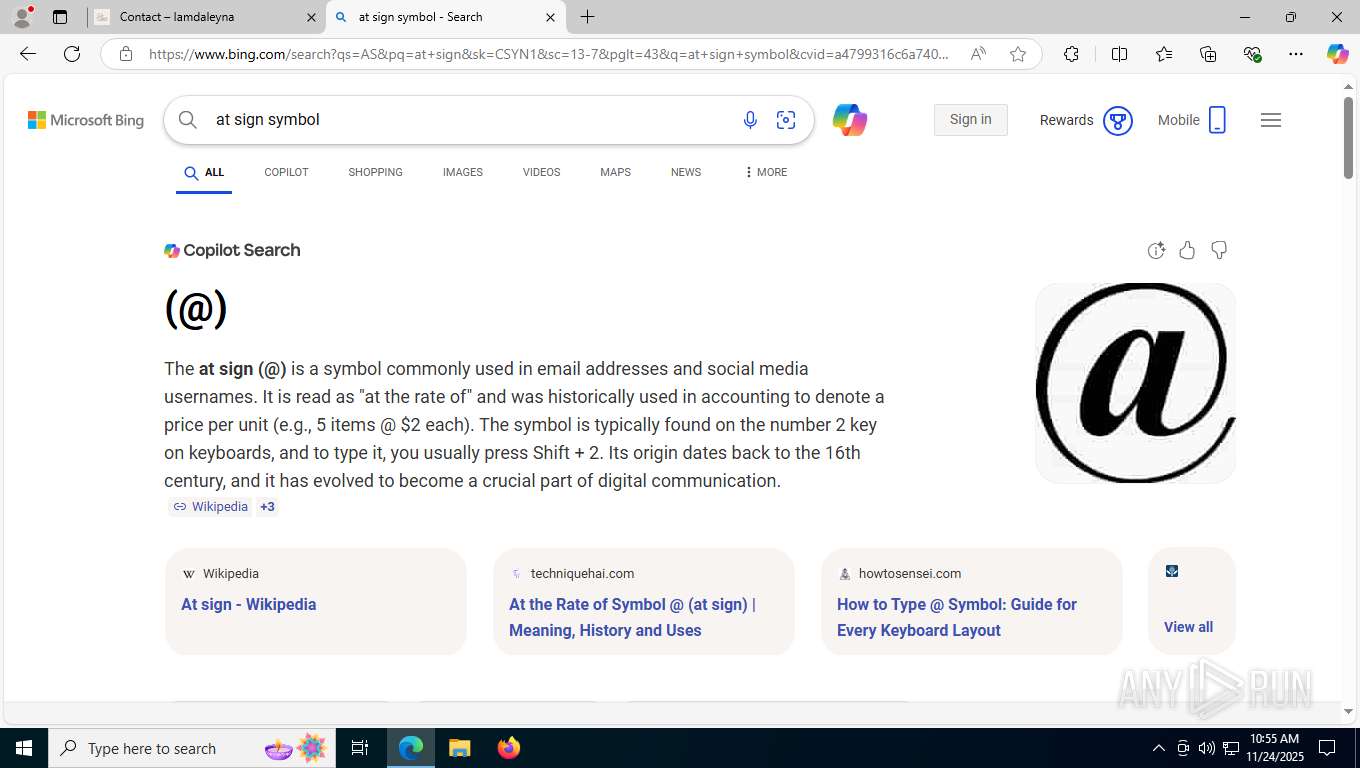
Task: Click scrollbar down arrow
Action: [x=1348, y=711]
